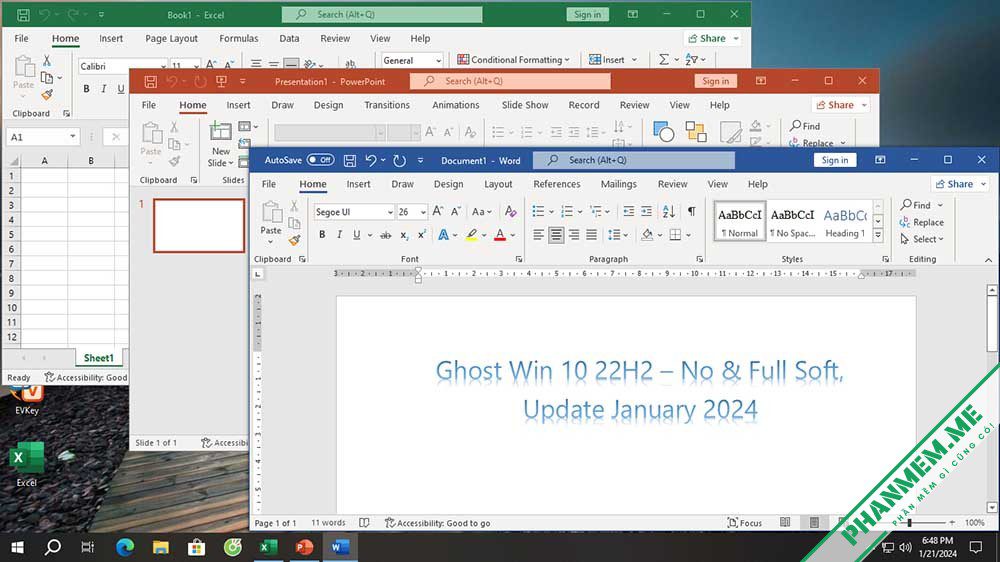Save the PowerPoint presentation
Image resolution: width=1000 pixels, height=562 pixels.
(151, 82)
